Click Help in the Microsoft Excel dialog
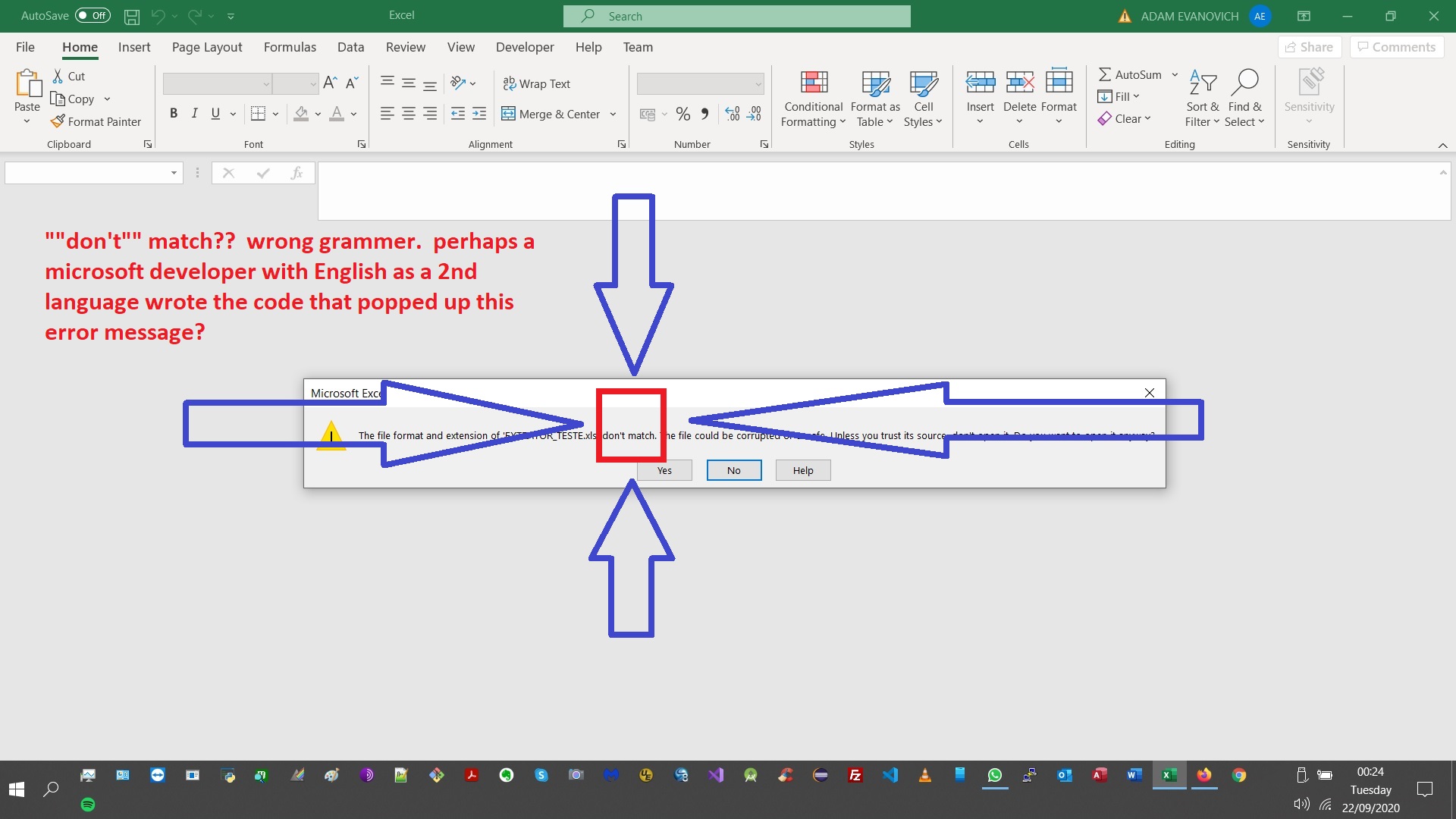The height and width of the screenshot is (819, 1456). pyautogui.click(x=803, y=470)
